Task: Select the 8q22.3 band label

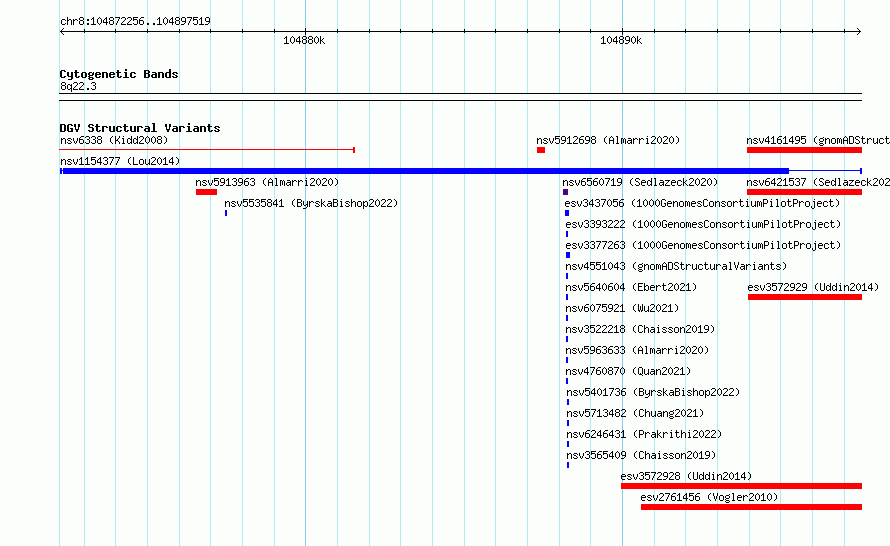Action: tap(78, 86)
